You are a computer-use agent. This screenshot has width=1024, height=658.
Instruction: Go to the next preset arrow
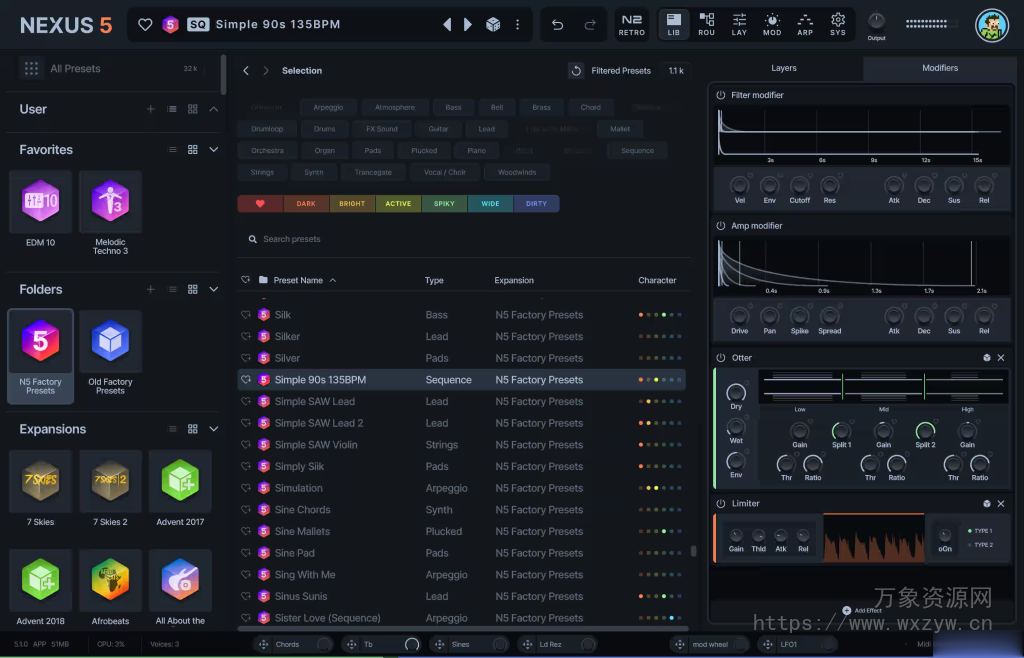[468, 25]
